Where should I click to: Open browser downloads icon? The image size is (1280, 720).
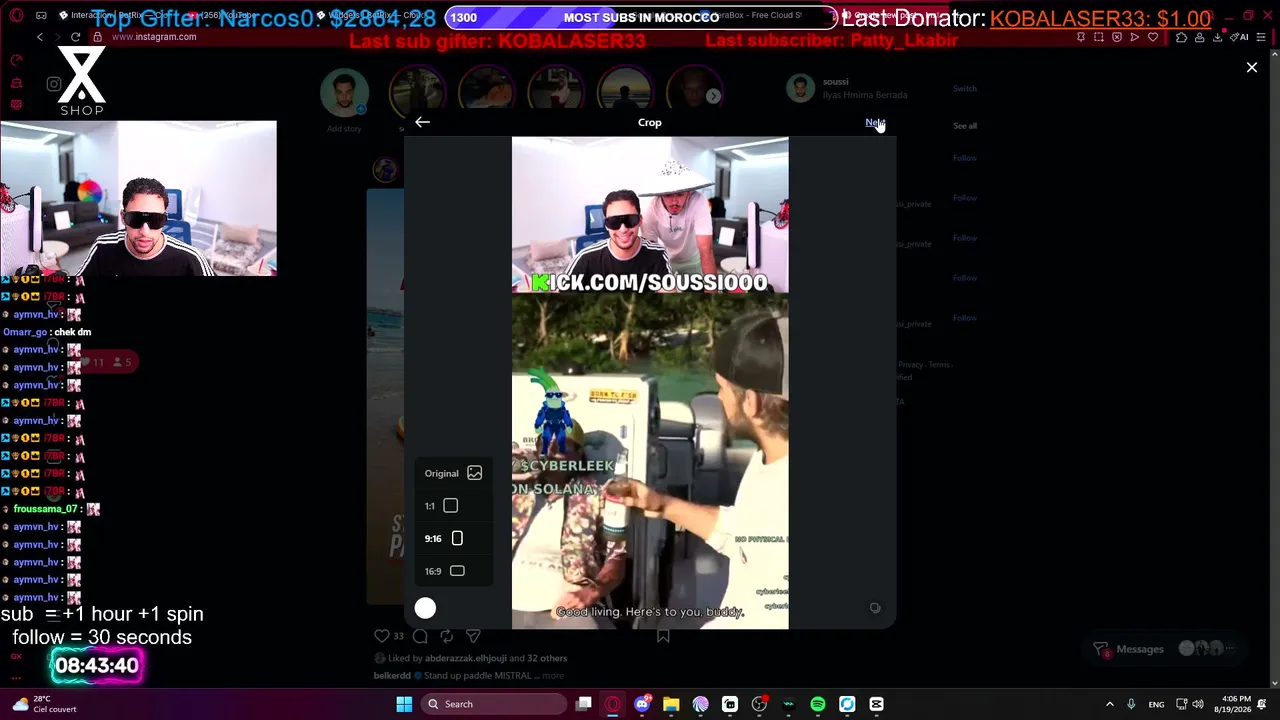coord(1217,37)
